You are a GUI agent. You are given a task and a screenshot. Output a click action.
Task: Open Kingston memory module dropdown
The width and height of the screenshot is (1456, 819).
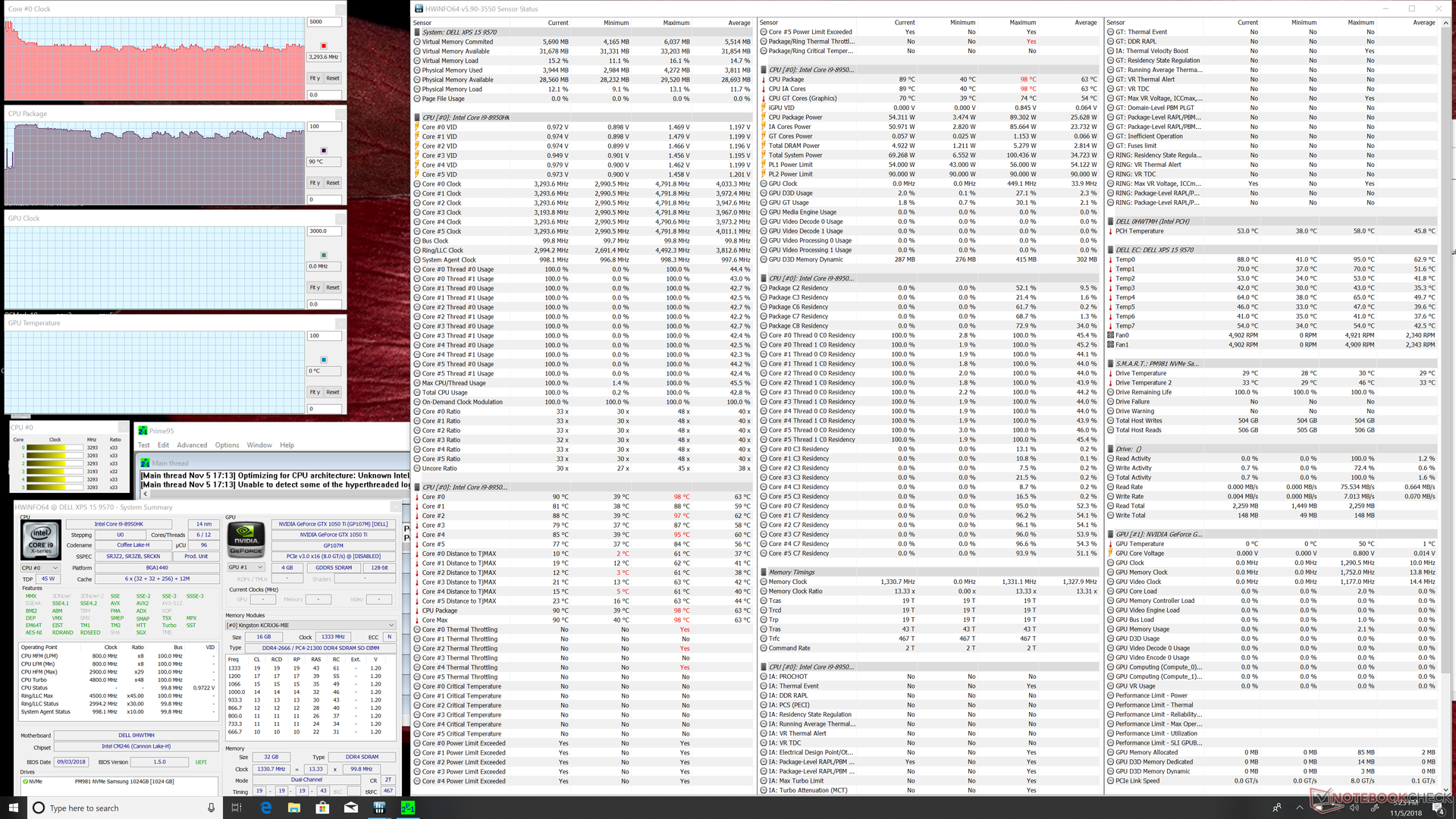click(x=311, y=626)
